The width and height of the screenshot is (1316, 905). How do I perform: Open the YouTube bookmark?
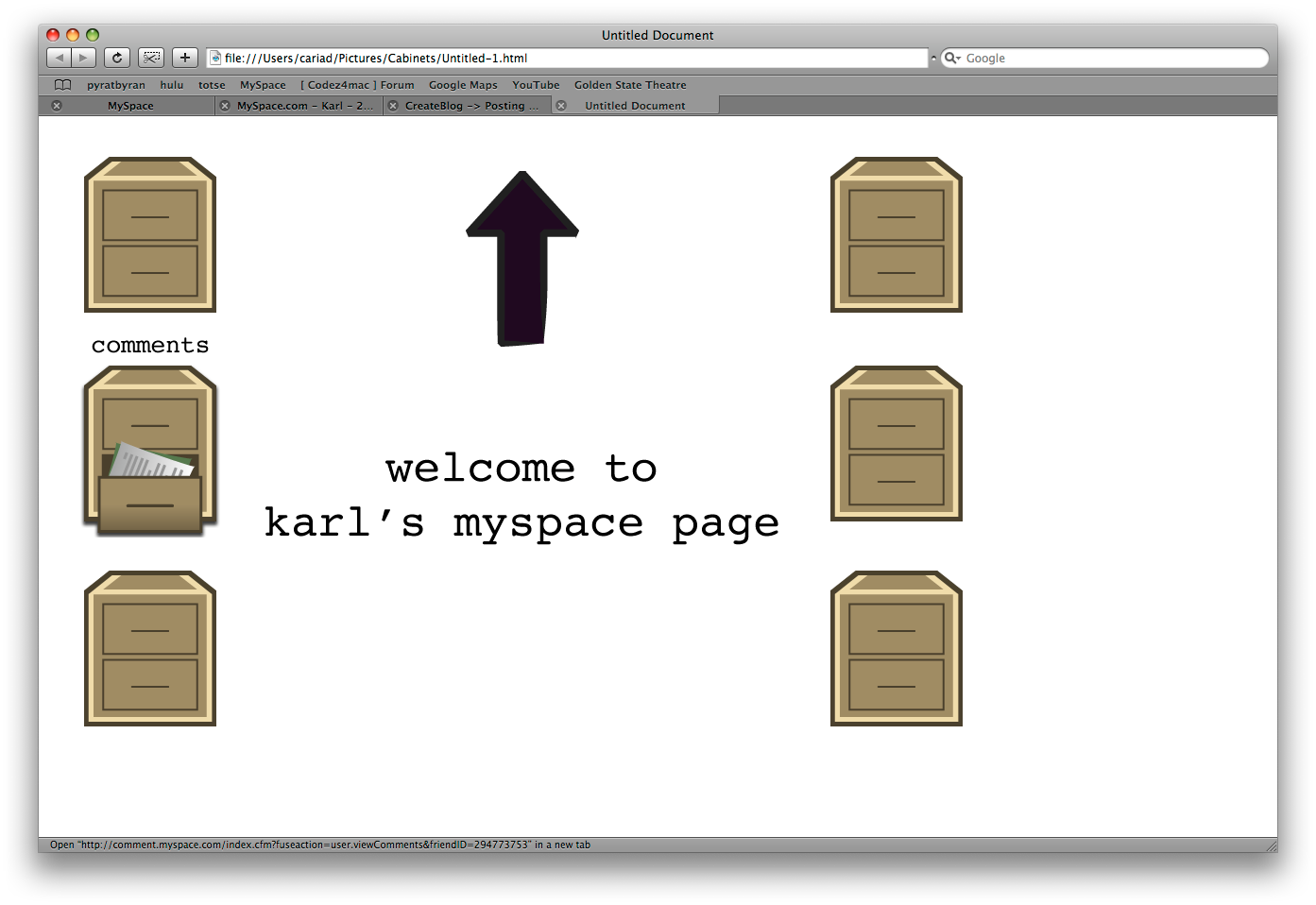point(536,85)
